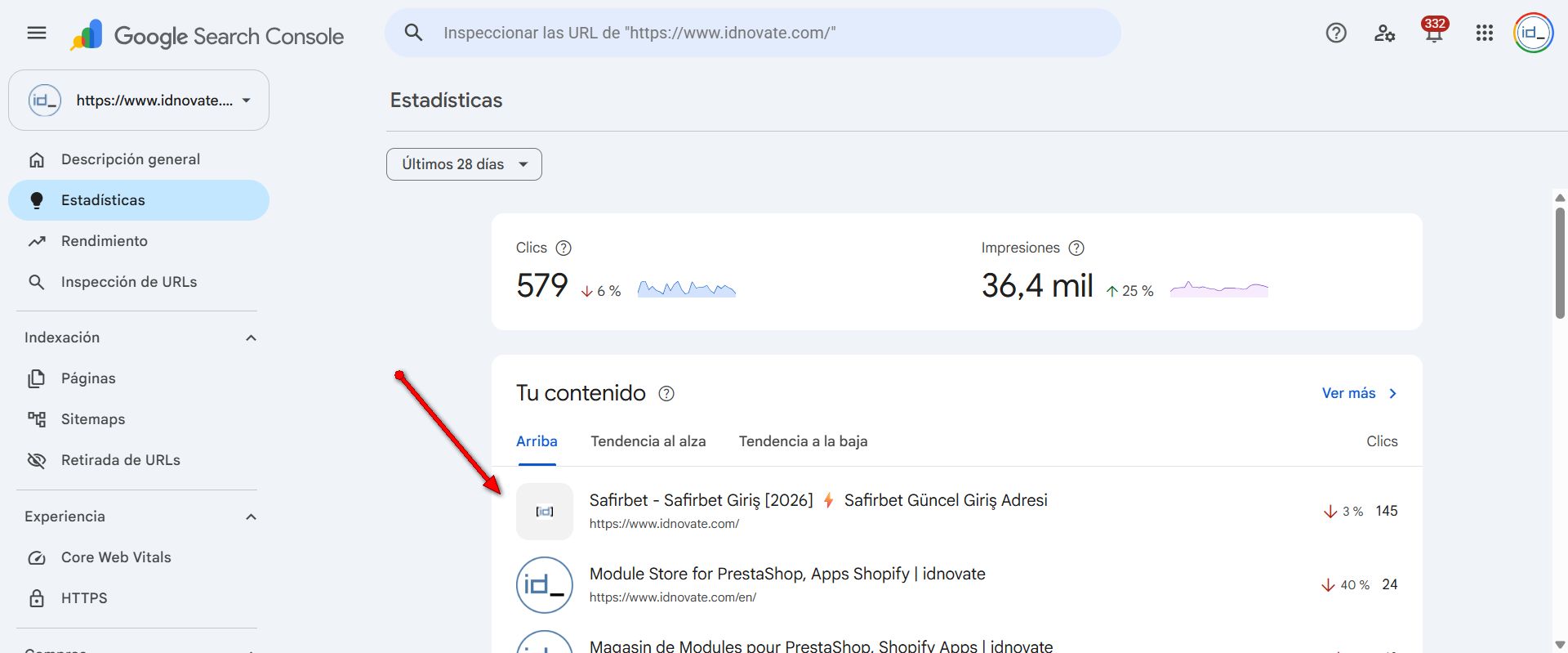Viewport: 1568px width, 653px height.
Task: Open the Rendimiento report
Action: click(x=139, y=242)
